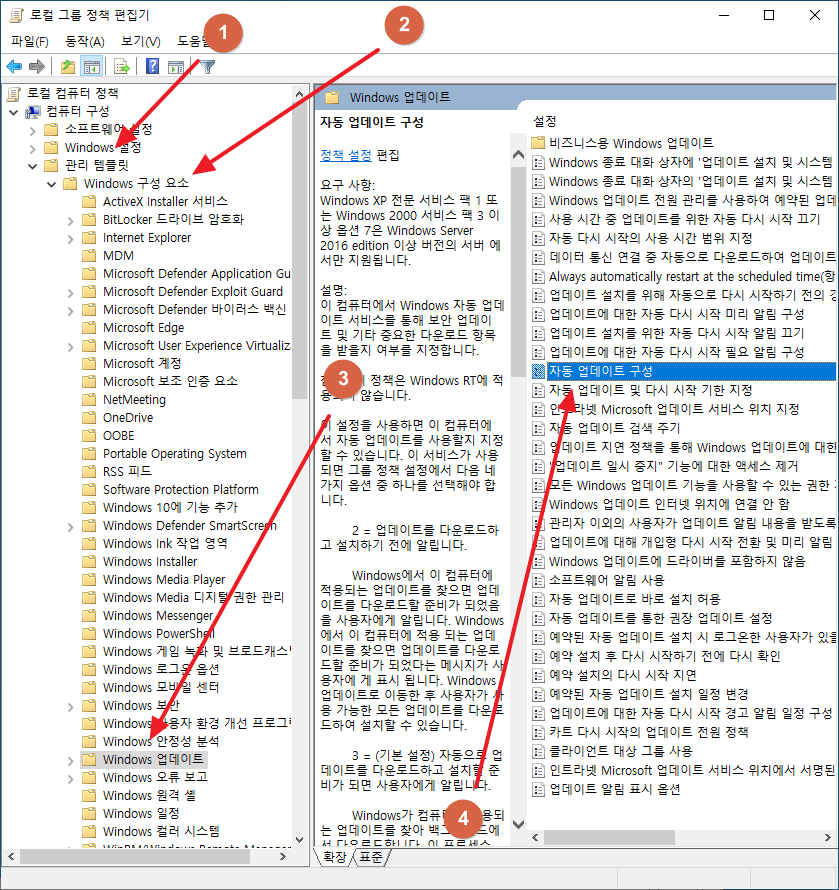Image resolution: width=839 pixels, height=890 pixels.
Task: Click the Microsoft Edge folder icon
Action: pos(89,328)
